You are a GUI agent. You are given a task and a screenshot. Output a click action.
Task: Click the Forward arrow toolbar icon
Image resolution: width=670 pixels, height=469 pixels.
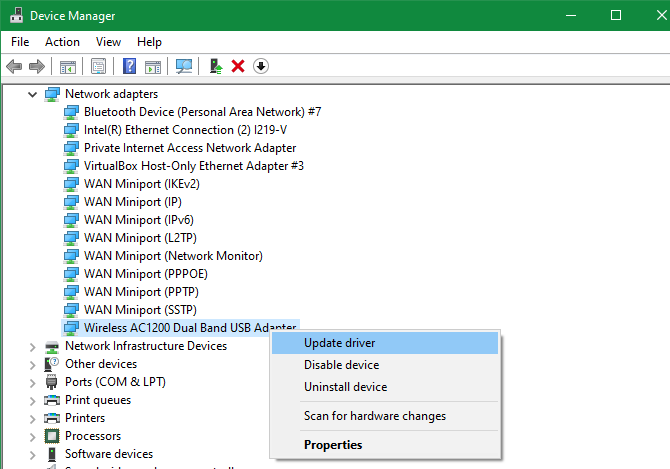tap(37, 66)
